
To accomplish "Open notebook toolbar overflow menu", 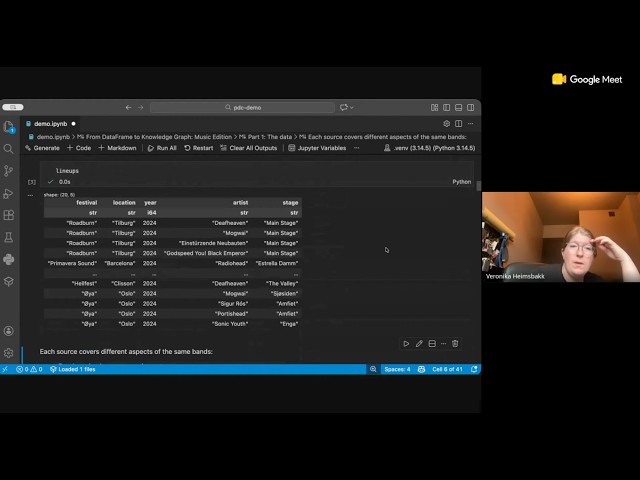I will click(357, 148).
